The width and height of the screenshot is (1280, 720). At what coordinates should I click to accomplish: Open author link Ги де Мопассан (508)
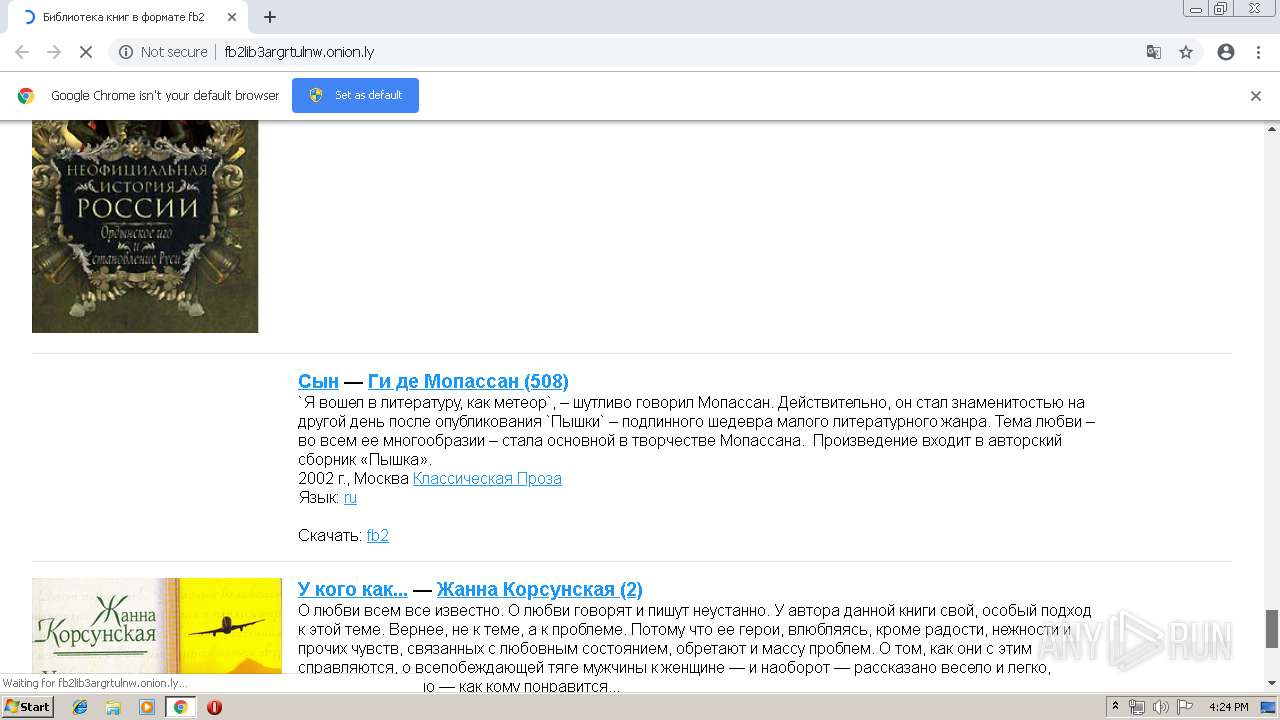(468, 381)
